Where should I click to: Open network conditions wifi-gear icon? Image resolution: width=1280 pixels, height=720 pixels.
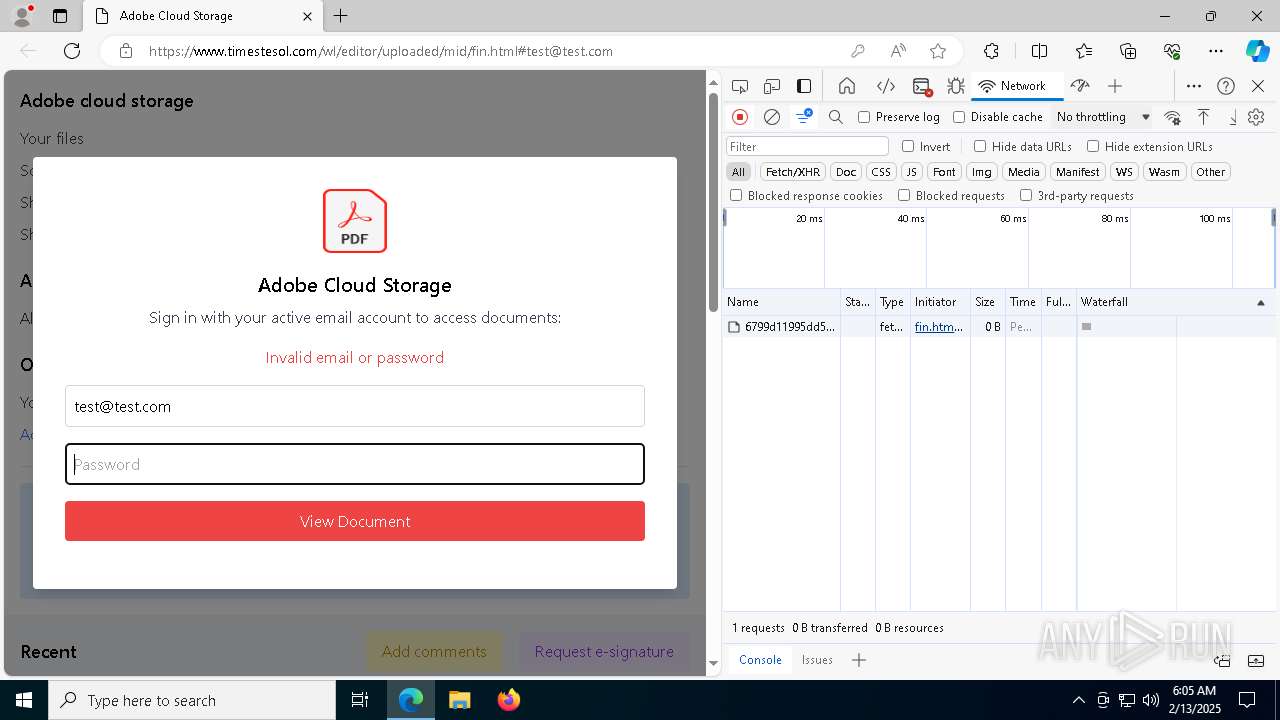[x=1172, y=117]
